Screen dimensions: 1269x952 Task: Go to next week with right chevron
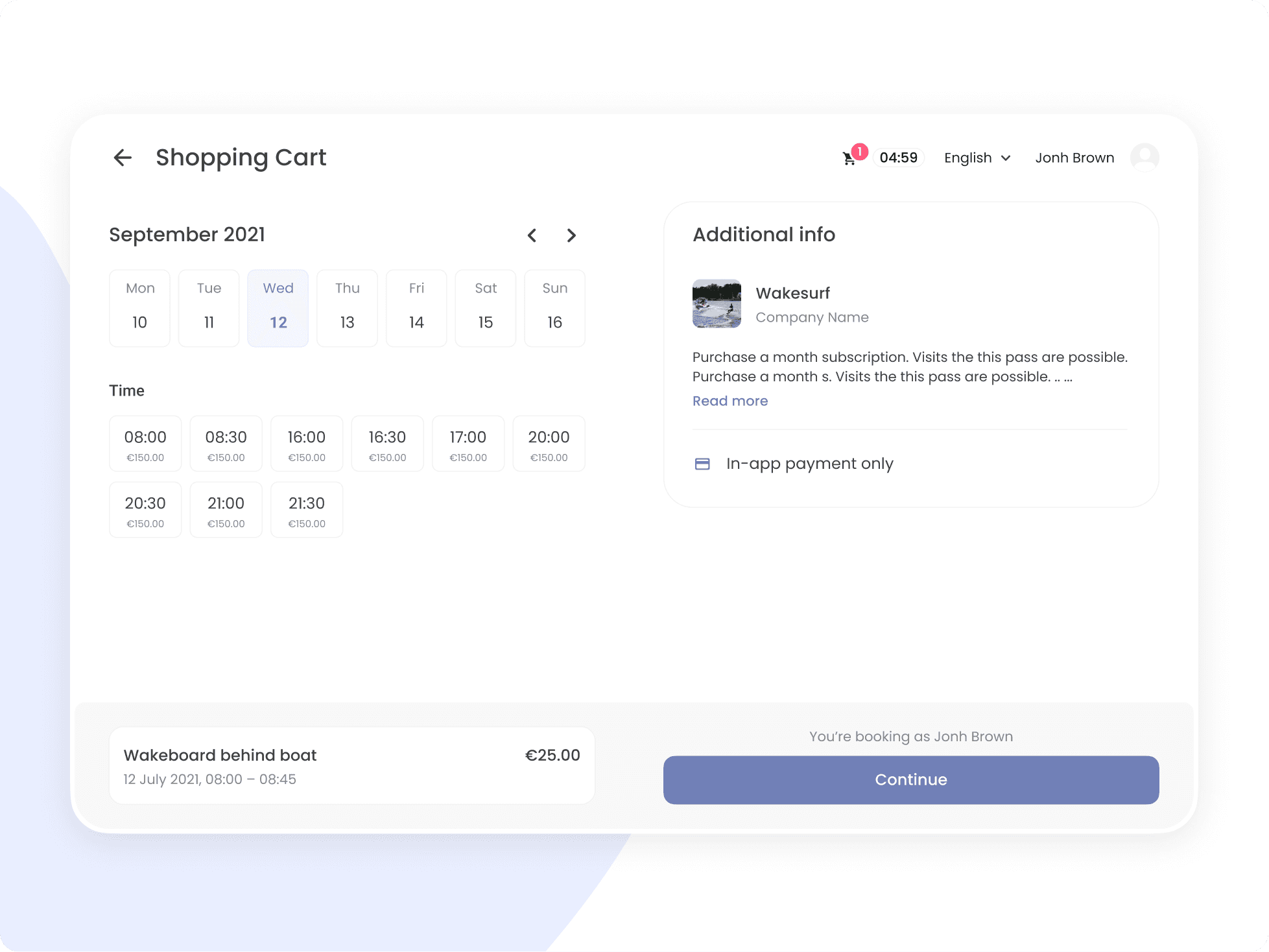coord(571,235)
